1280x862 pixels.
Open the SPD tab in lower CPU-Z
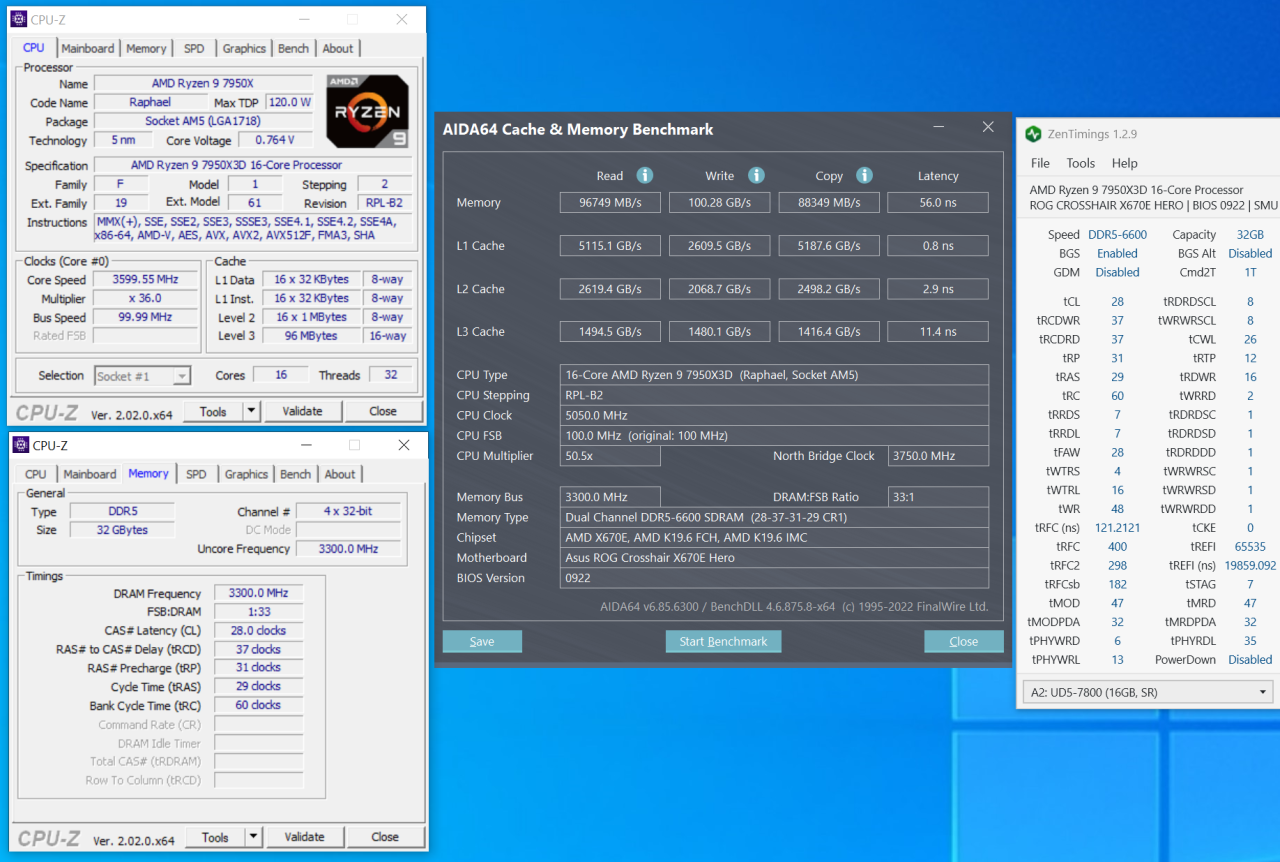tap(196, 474)
